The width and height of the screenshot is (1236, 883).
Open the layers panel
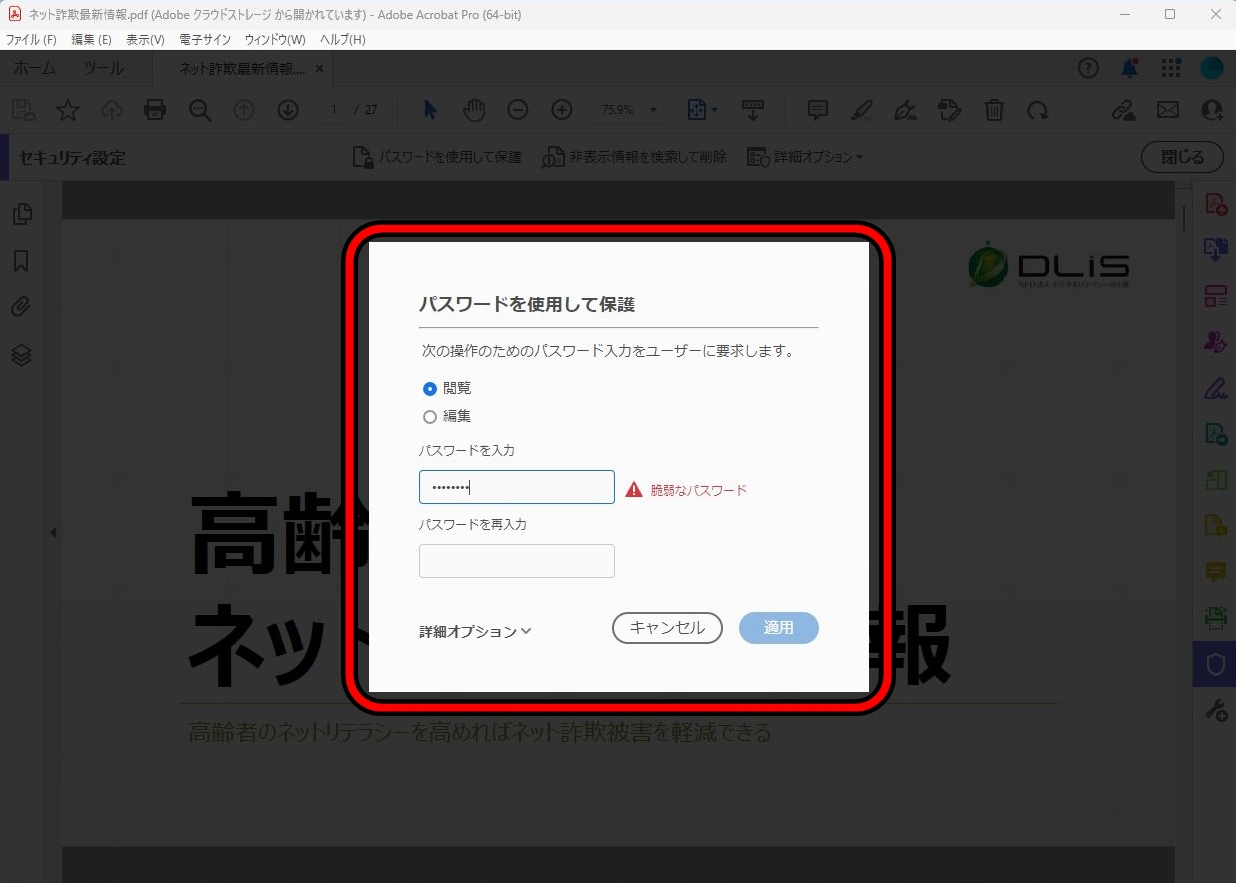pos(22,354)
